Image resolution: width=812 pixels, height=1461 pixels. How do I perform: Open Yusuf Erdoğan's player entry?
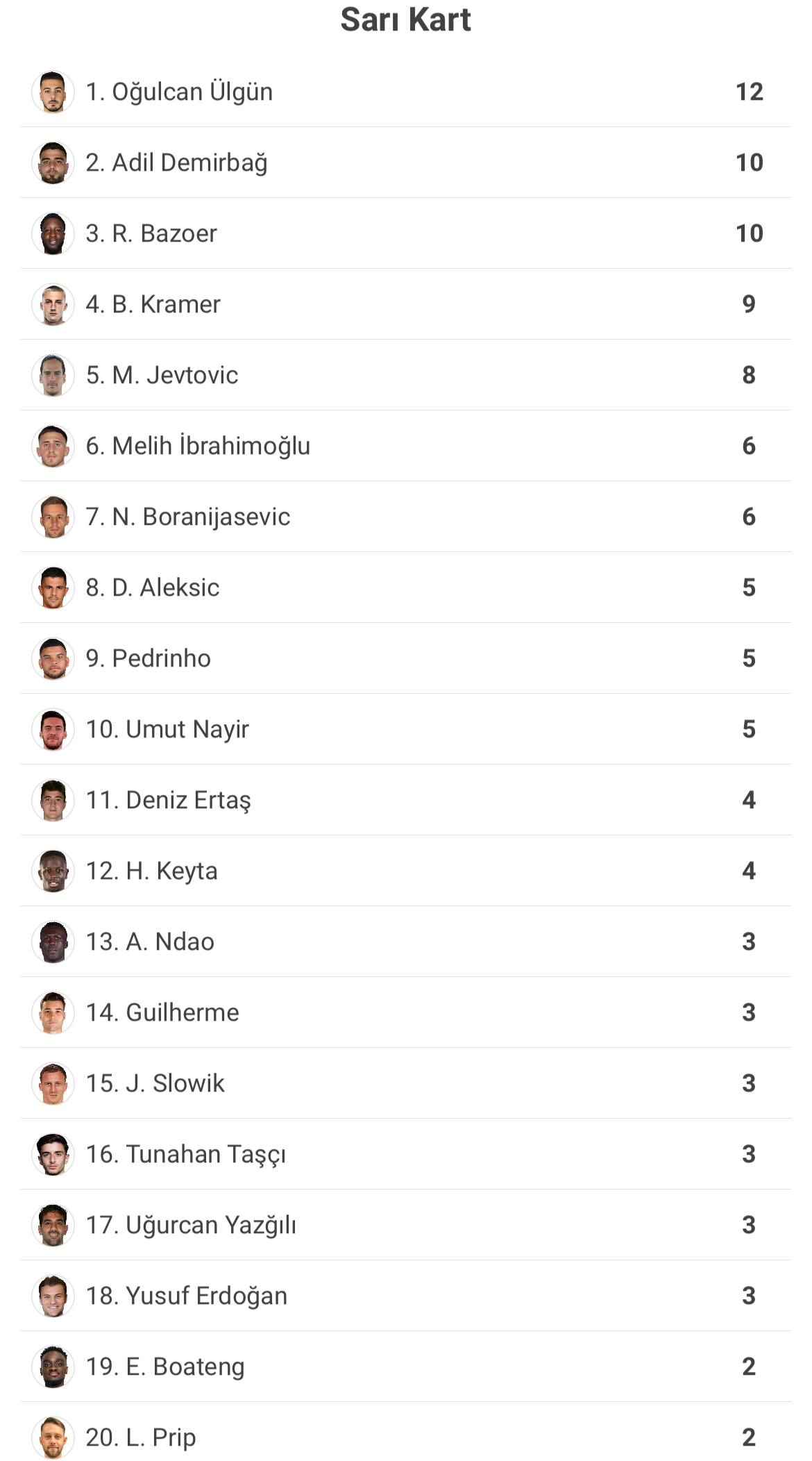406,1296
